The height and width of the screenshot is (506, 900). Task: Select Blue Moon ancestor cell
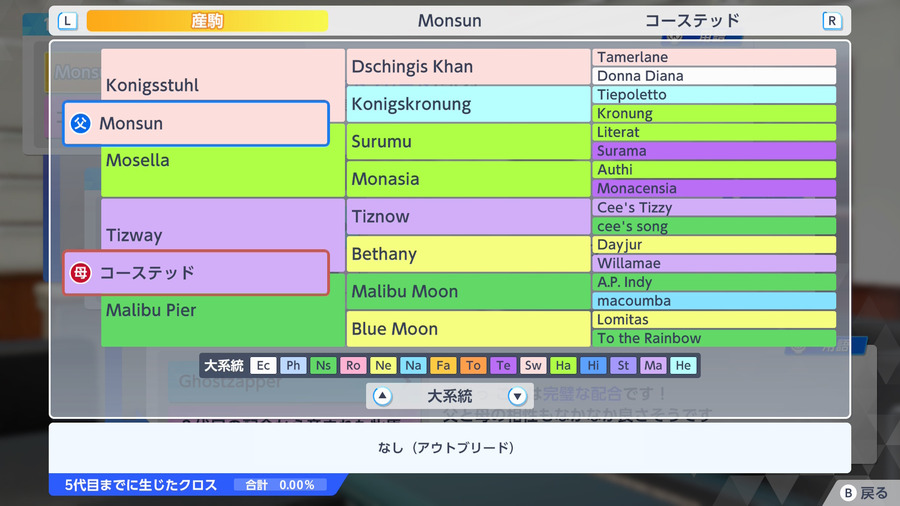(468, 329)
